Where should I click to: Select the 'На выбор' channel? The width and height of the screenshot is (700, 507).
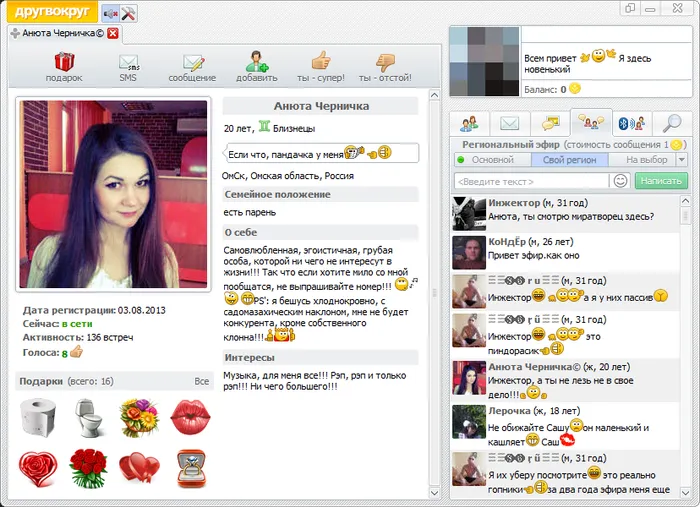(x=646, y=160)
